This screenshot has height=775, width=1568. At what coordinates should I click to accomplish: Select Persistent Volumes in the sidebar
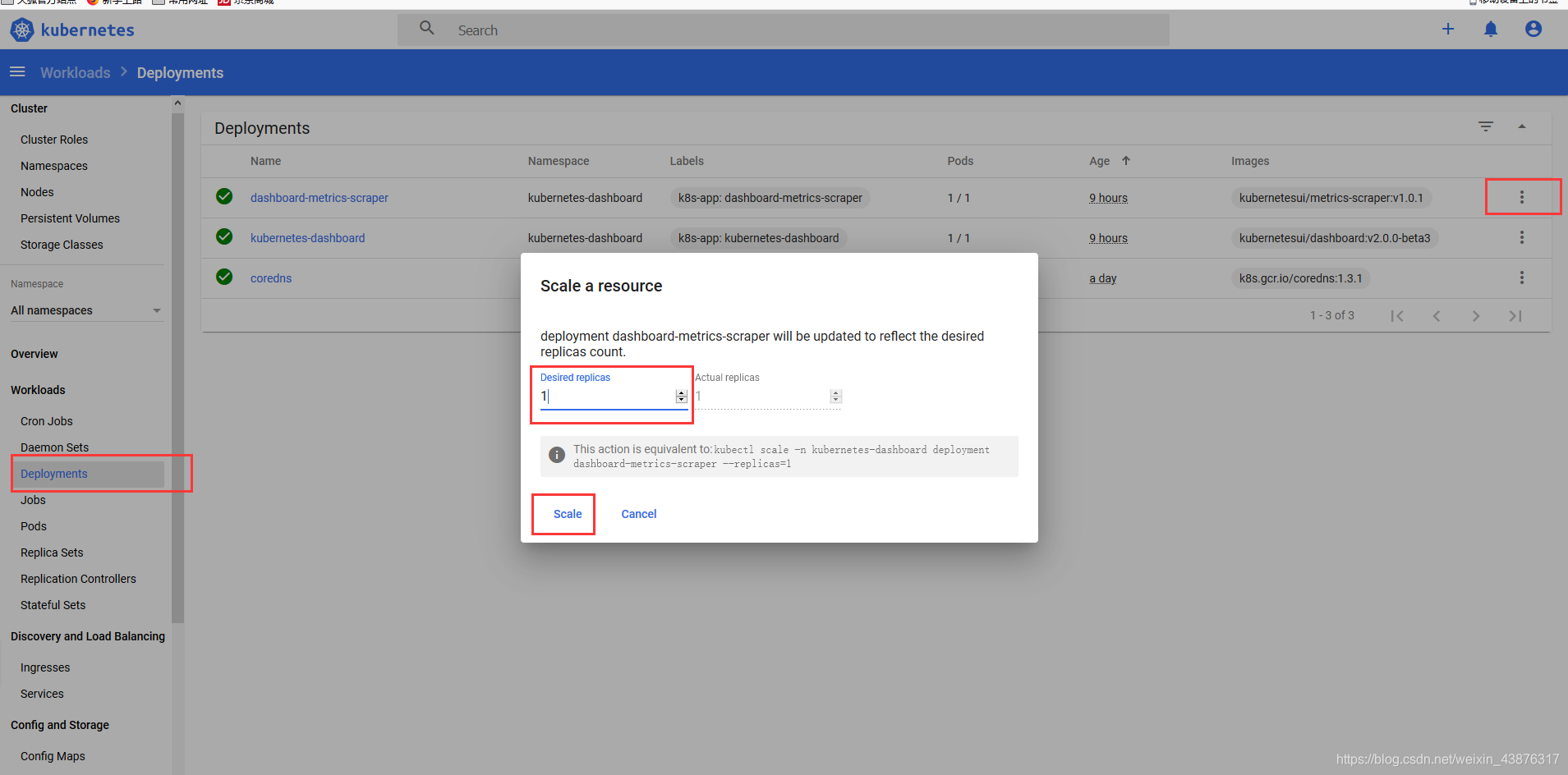click(71, 218)
